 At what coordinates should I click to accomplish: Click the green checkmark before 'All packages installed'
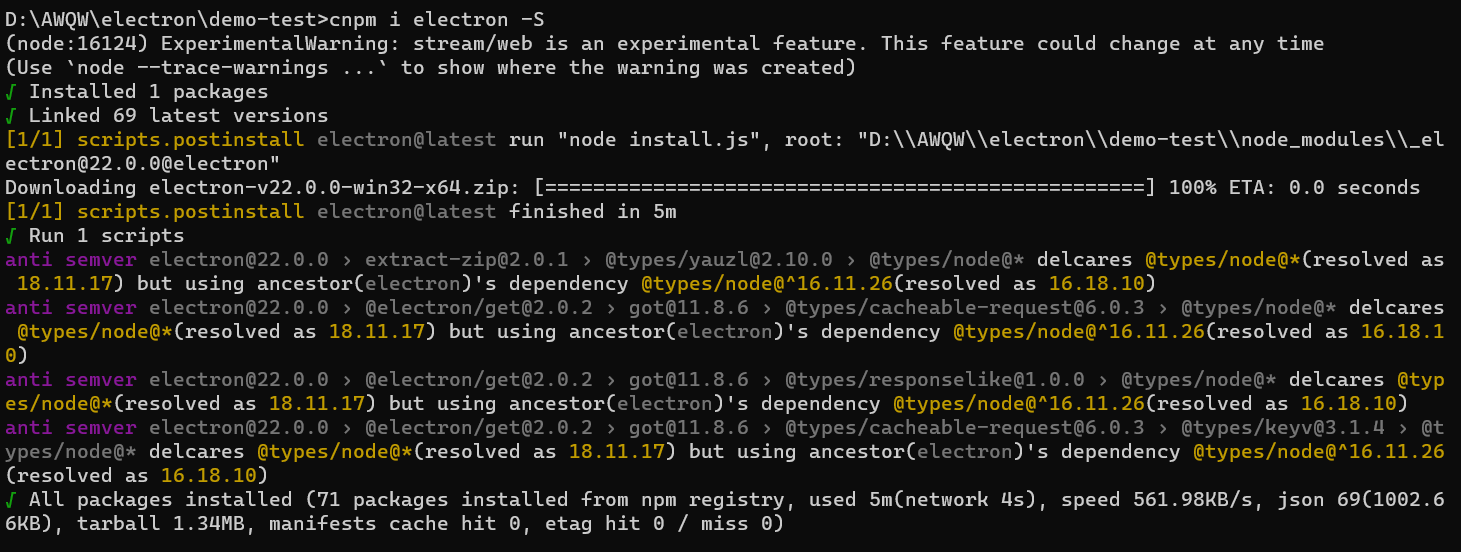pos(10,499)
